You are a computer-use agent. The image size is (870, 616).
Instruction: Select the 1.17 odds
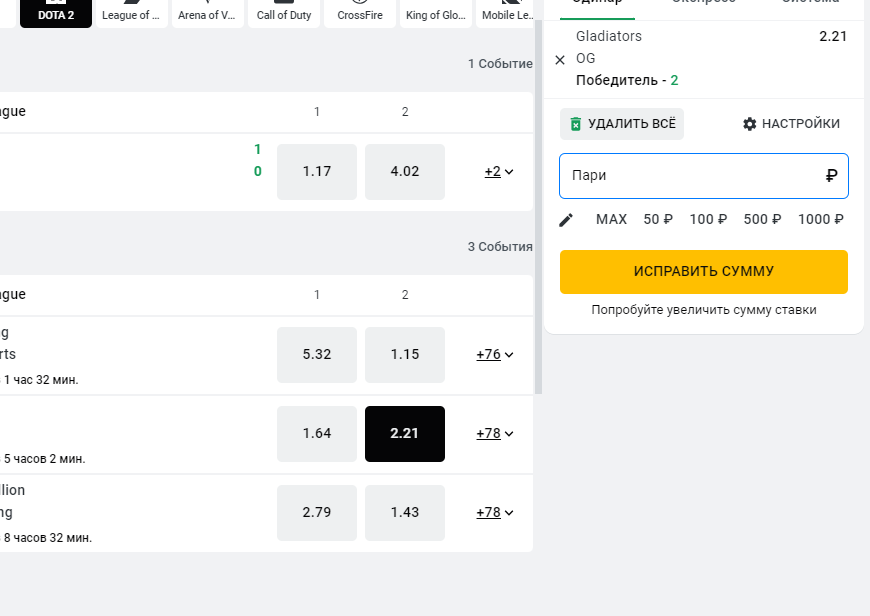click(317, 171)
